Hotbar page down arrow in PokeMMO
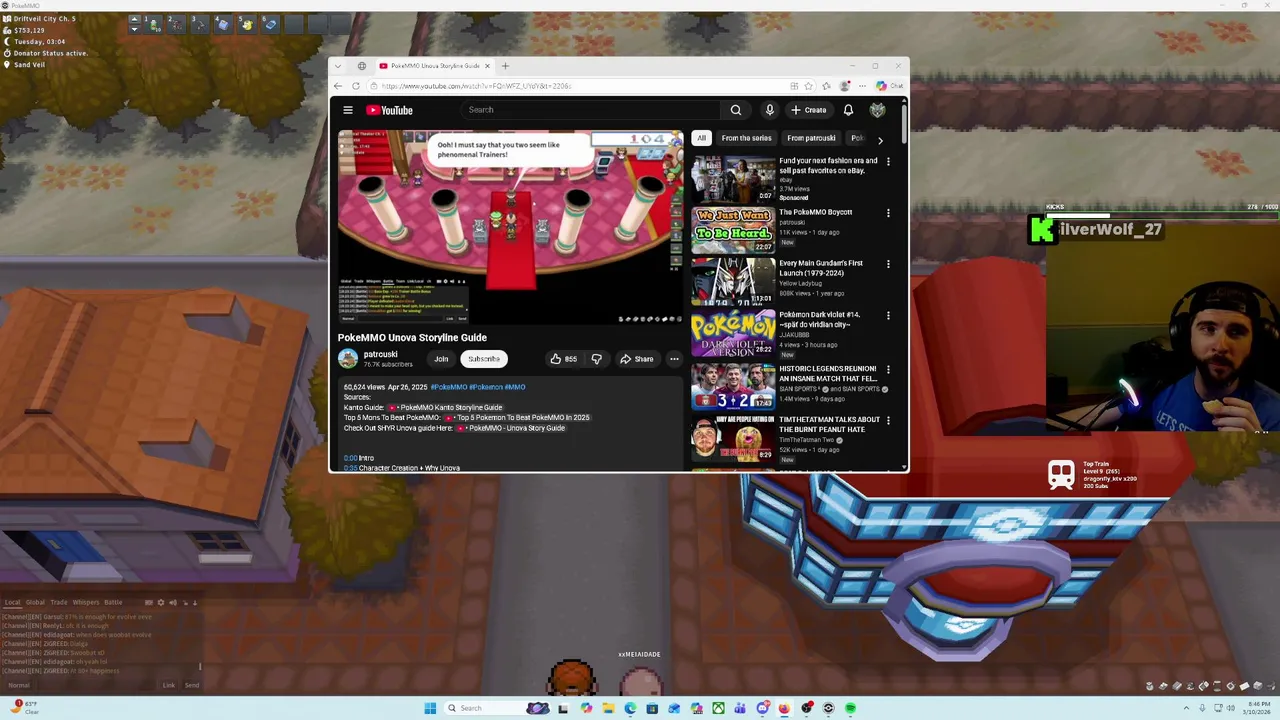The width and height of the screenshot is (1280, 720). (135, 29)
